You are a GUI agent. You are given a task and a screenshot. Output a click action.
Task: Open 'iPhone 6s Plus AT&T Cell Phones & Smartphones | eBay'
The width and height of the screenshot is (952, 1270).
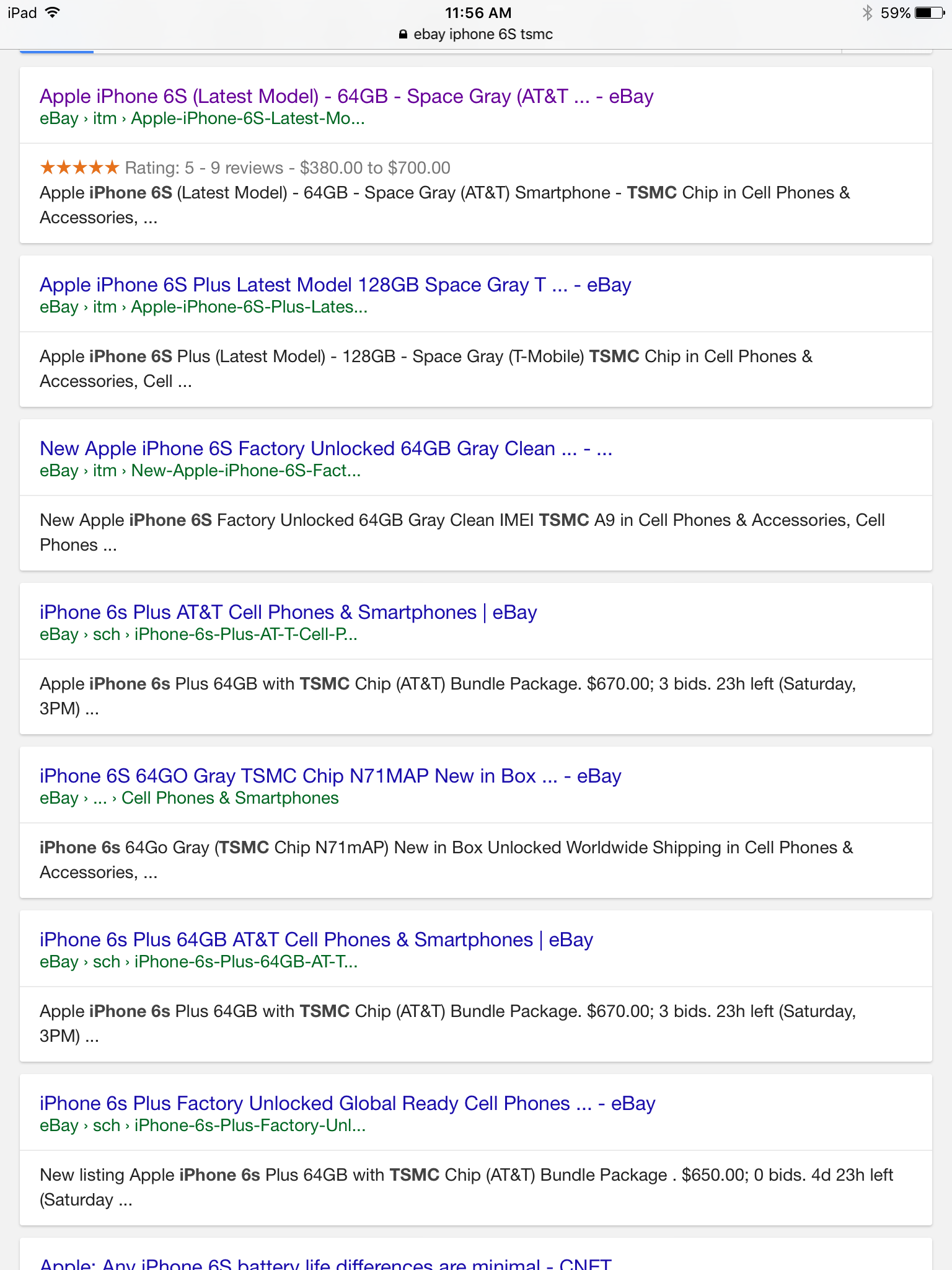coord(288,612)
